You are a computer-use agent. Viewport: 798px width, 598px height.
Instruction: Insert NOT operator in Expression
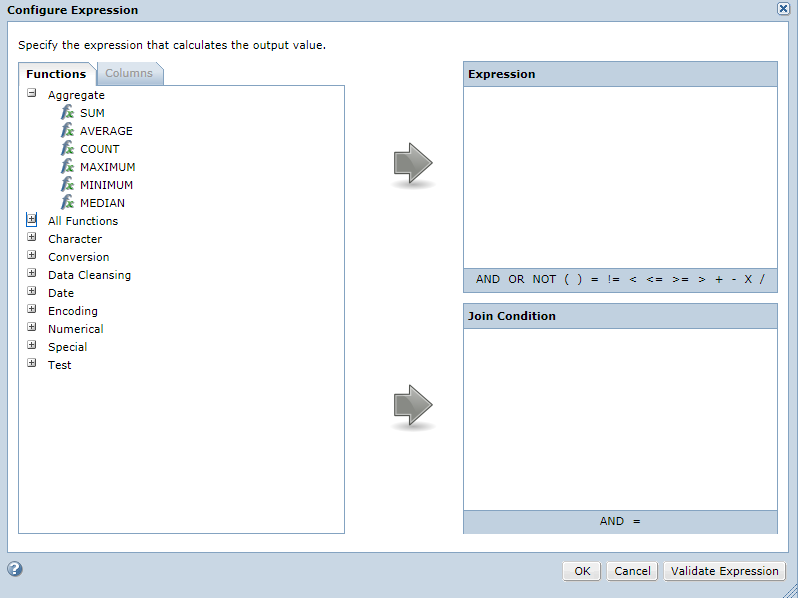pyautogui.click(x=544, y=279)
